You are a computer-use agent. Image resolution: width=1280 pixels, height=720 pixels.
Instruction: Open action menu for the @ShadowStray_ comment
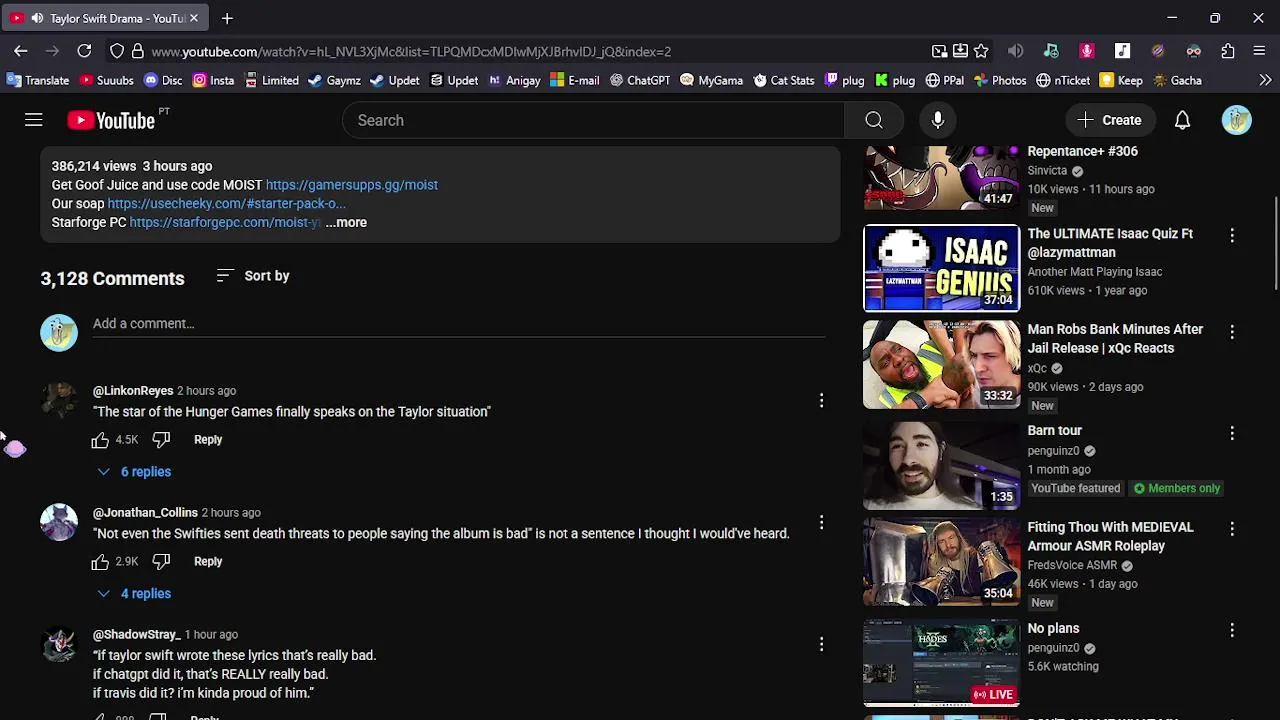(821, 644)
